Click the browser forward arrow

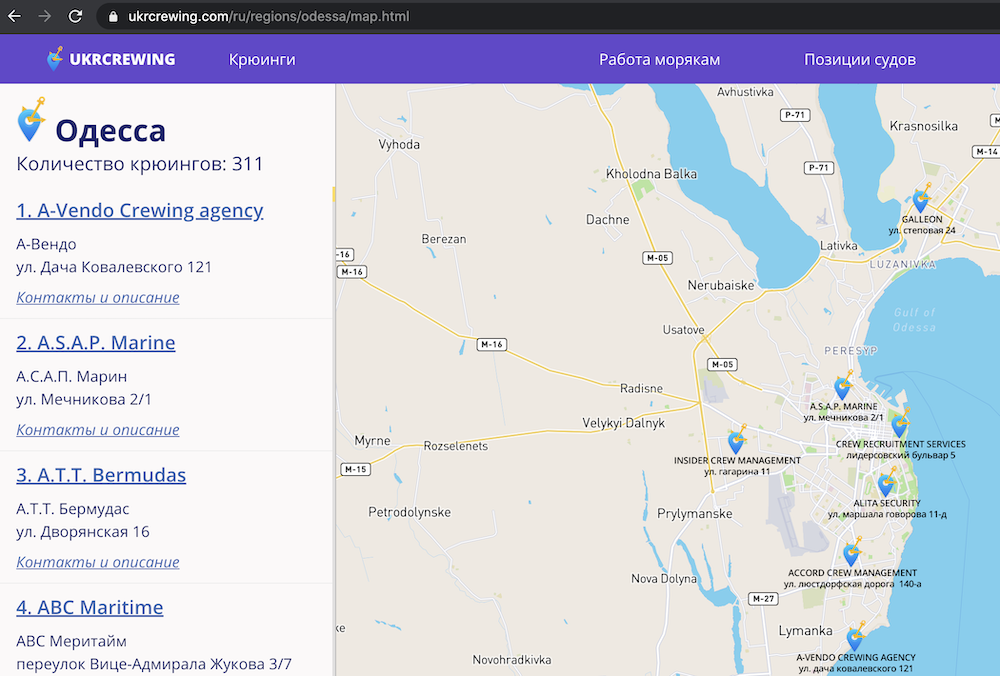pos(45,16)
